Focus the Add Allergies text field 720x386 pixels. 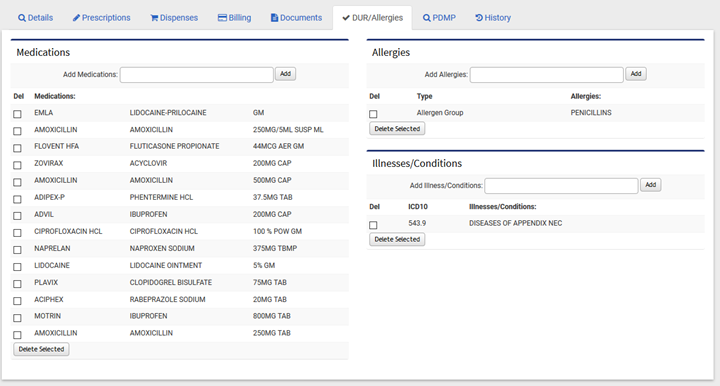coord(546,75)
